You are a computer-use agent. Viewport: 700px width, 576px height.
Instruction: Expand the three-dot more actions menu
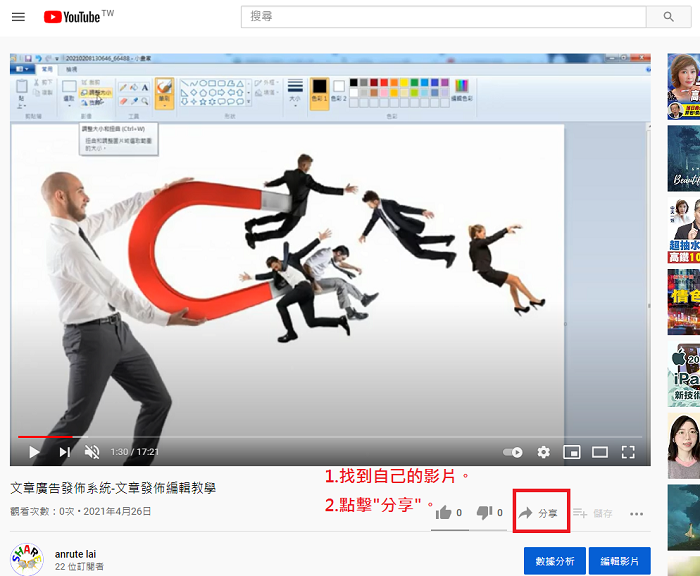[x=636, y=513]
